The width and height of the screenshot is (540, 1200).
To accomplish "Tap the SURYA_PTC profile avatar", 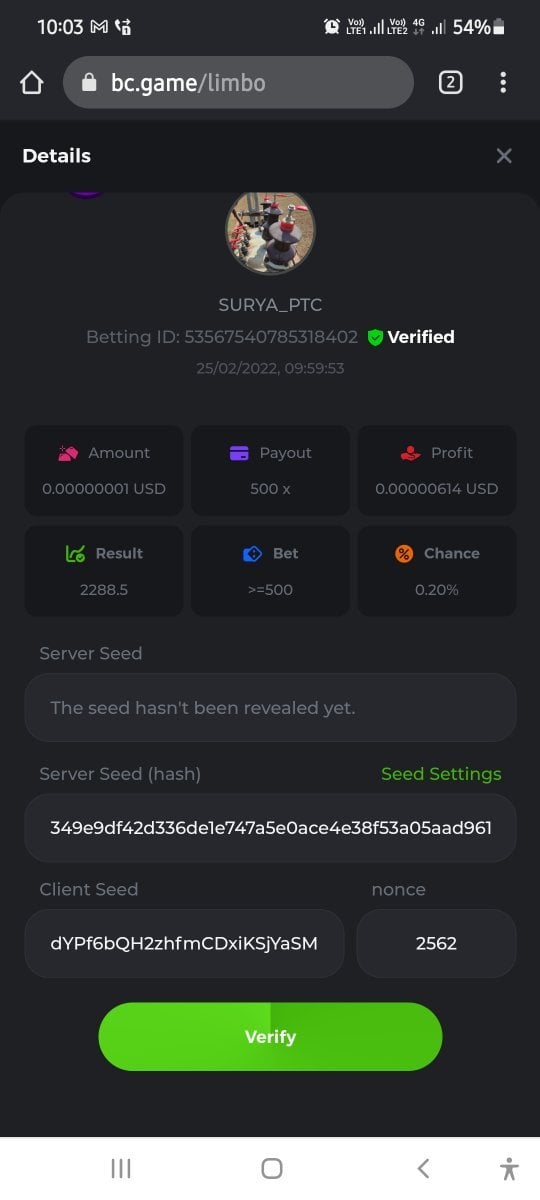I will click(271, 232).
